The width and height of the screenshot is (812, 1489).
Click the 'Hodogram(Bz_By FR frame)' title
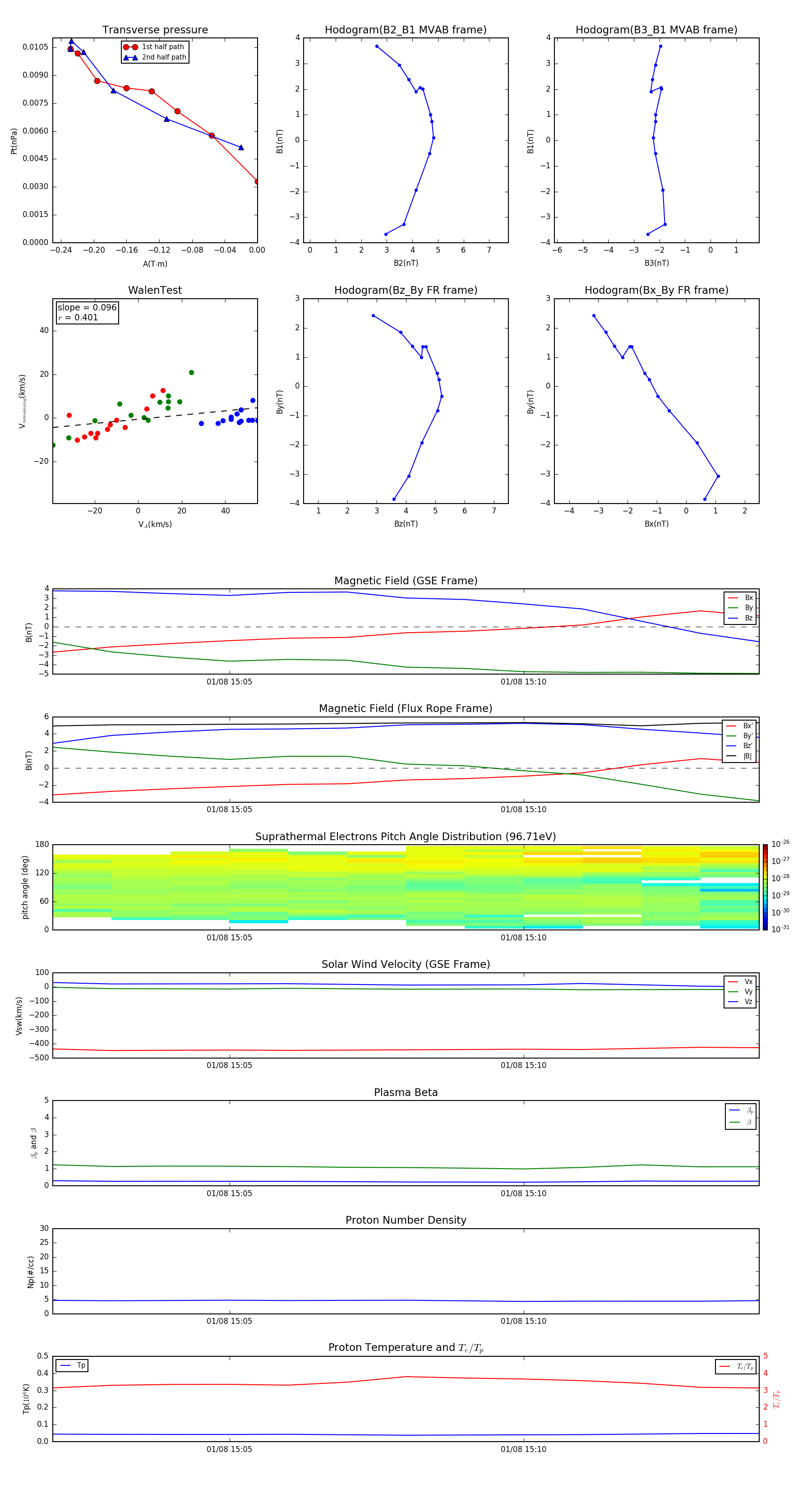(x=406, y=290)
